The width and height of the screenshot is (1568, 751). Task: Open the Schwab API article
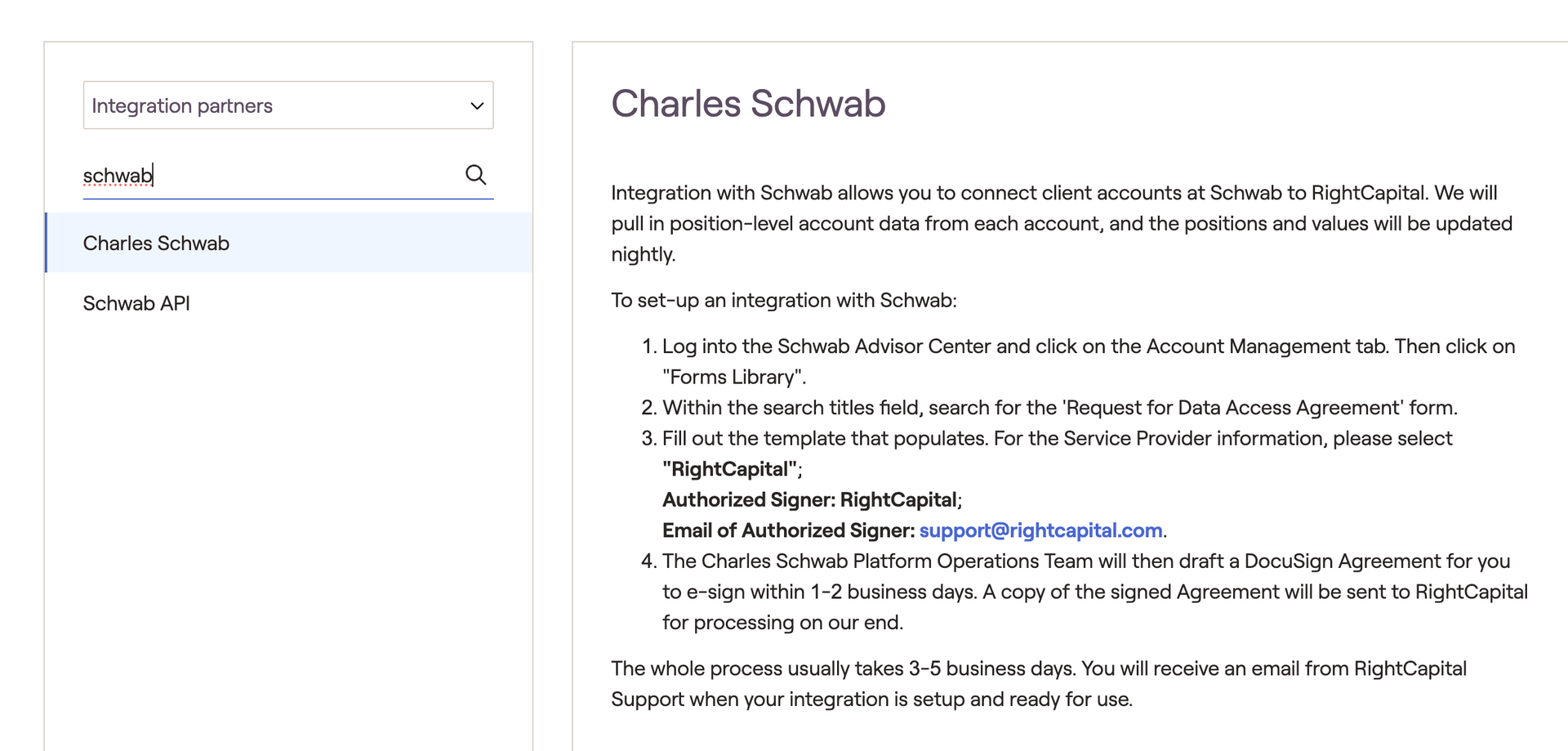(x=136, y=303)
